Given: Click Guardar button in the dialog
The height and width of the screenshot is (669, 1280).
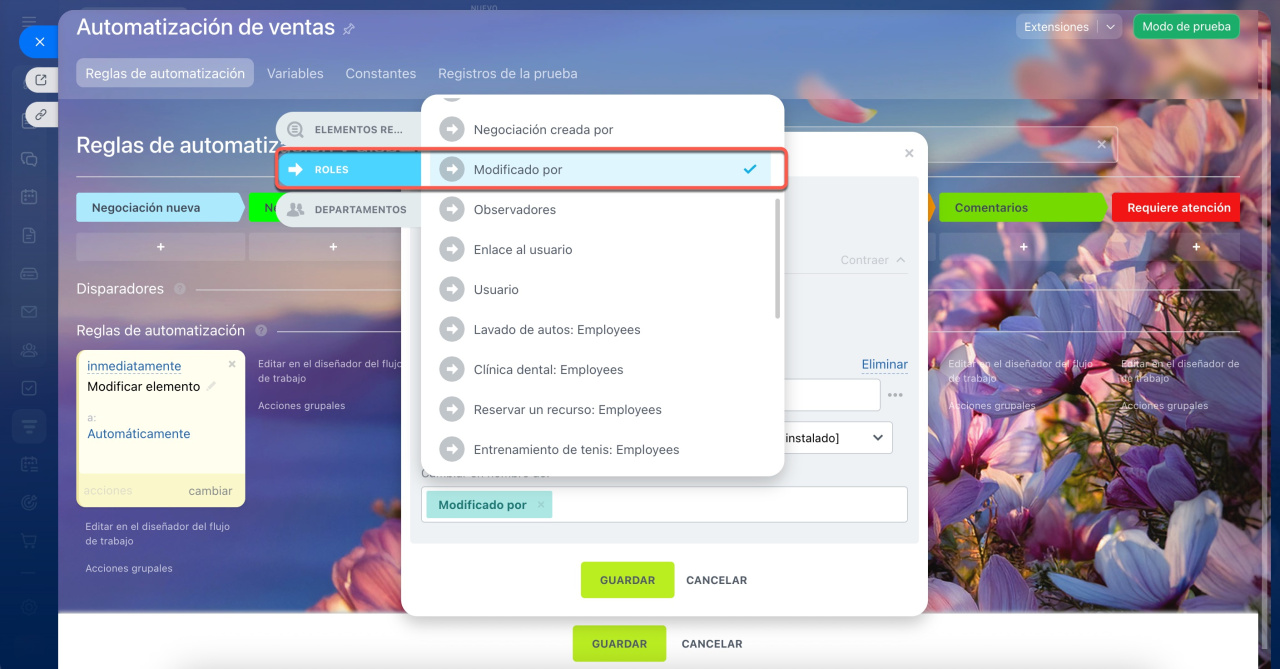Looking at the screenshot, I should (627, 580).
